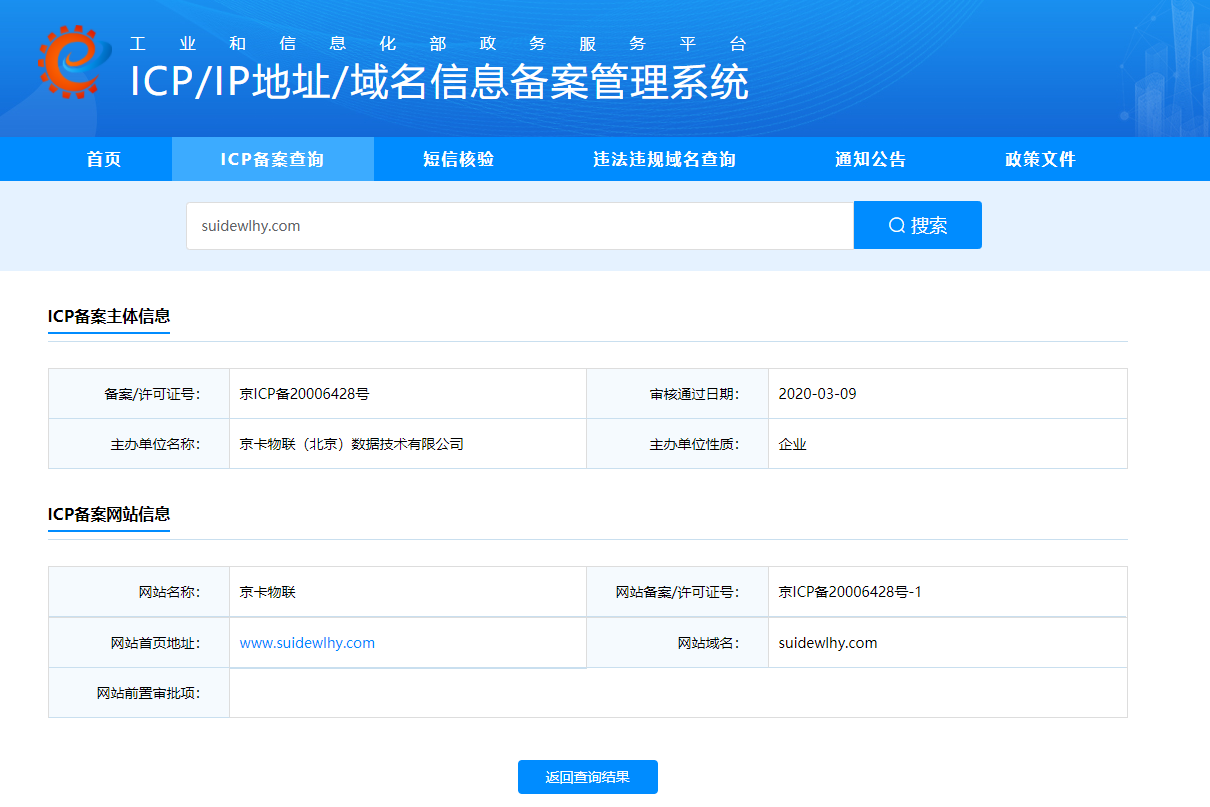Go to the 通知公告 tab

(870, 160)
